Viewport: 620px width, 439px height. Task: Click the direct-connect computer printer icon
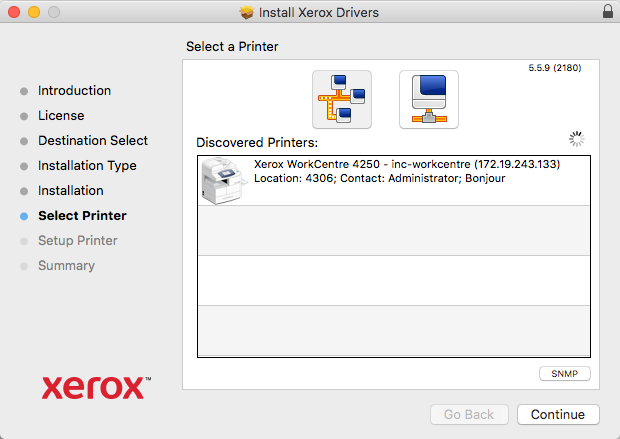429,99
